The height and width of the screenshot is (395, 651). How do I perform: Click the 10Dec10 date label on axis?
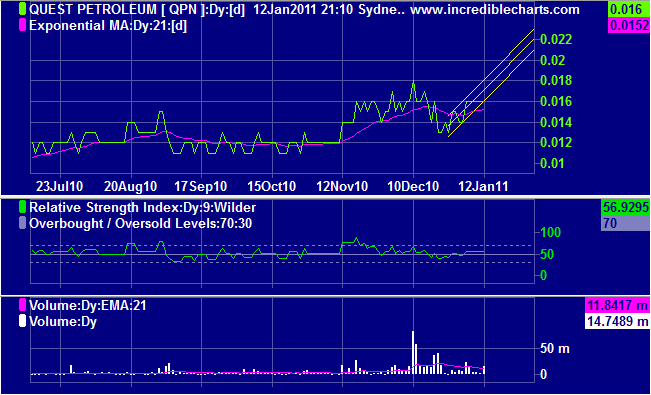(414, 187)
